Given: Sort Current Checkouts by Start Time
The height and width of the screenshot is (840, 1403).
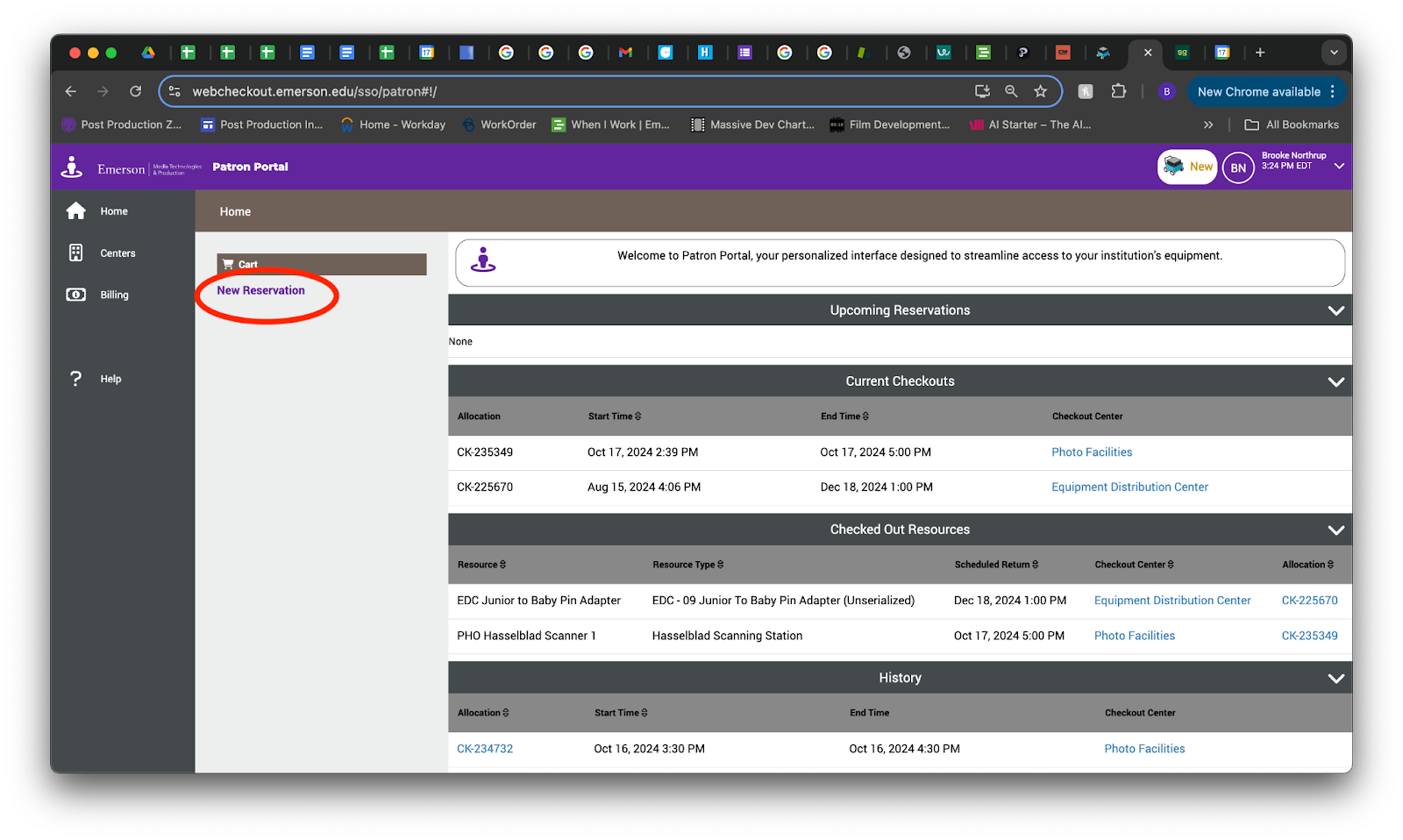Looking at the screenshot, I should coord(614,416).
